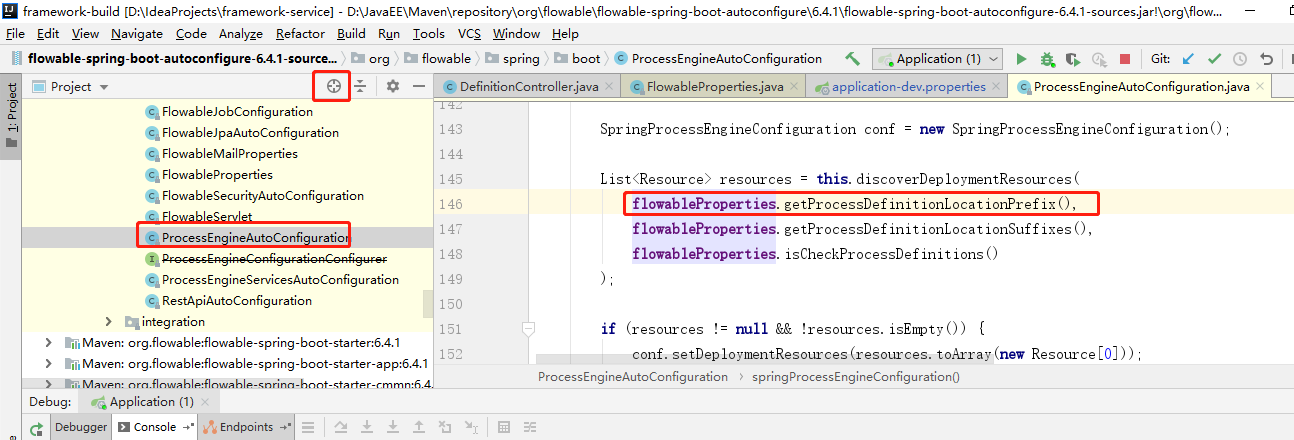Click the 'boot' breadcrumb in navigation bar
This screenshot has height=440, width=1294.
[x=577, y=59]
